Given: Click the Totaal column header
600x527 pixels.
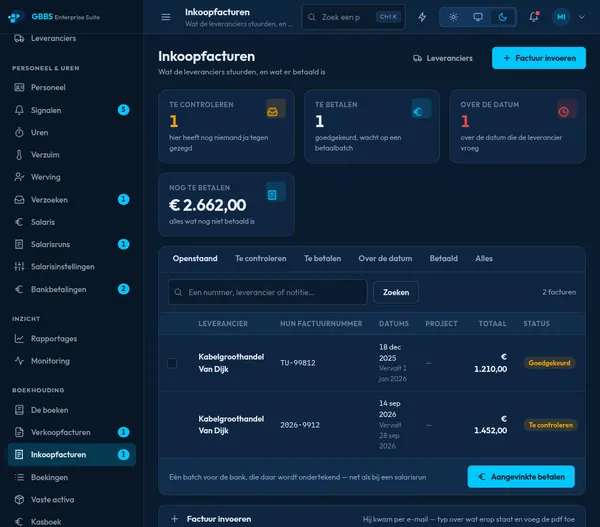Looking at the screenshot, I should [492, 324].
